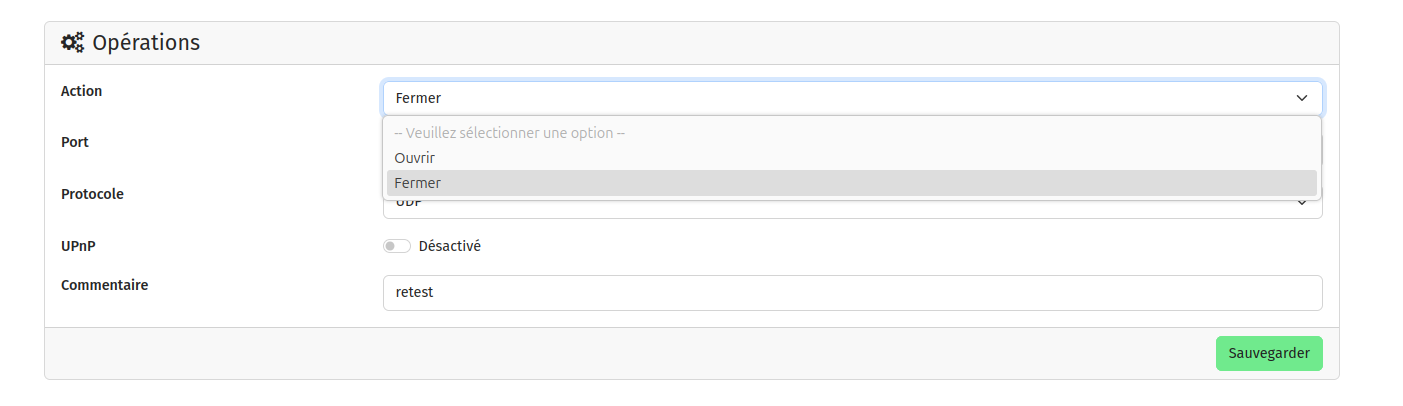Image resolution: width=1403 pixels, height=406 pixels.
Task: Click the Action select box showing Fermer
Action: click(800, 98)
